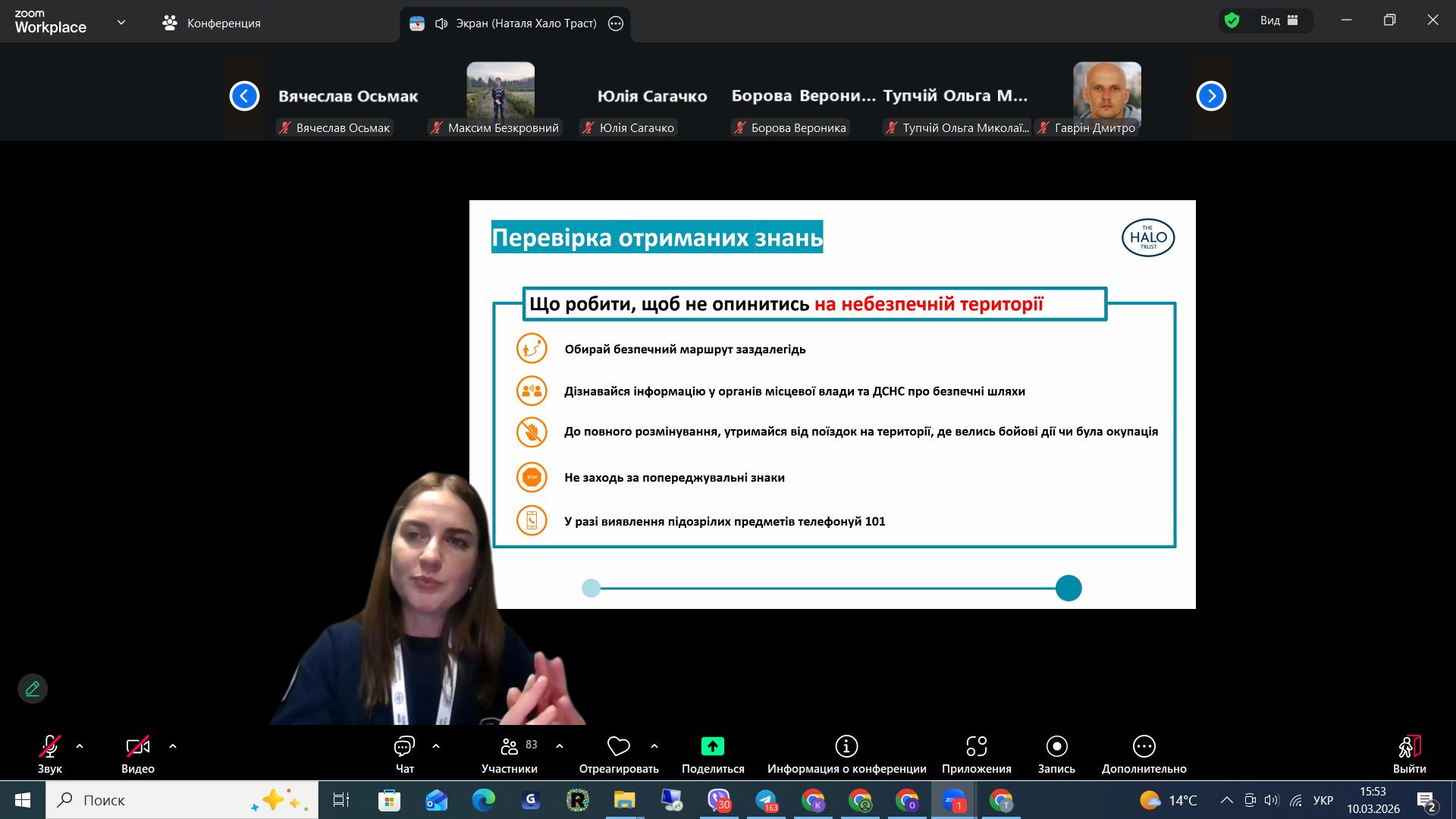1456x819 pixels.
Task: Click the React heart icon
Action: coord(618,747)
